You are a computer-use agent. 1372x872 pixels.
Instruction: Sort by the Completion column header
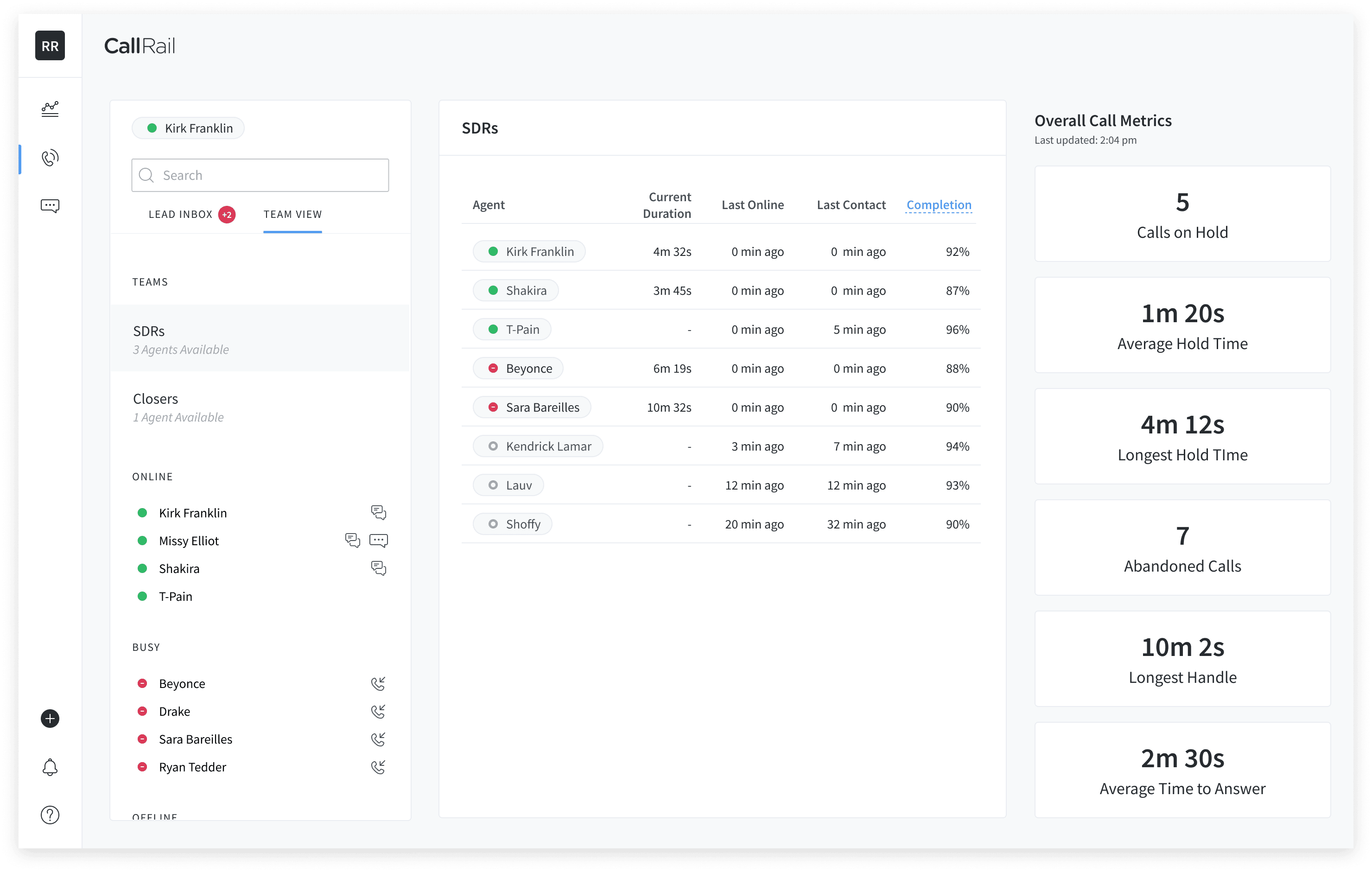[939, 204]
